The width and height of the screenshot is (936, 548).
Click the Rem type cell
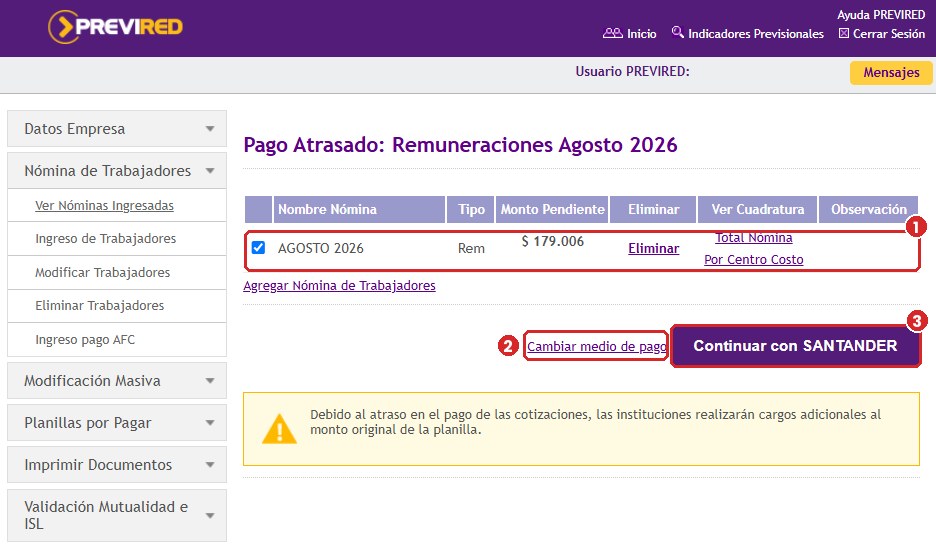471,248
